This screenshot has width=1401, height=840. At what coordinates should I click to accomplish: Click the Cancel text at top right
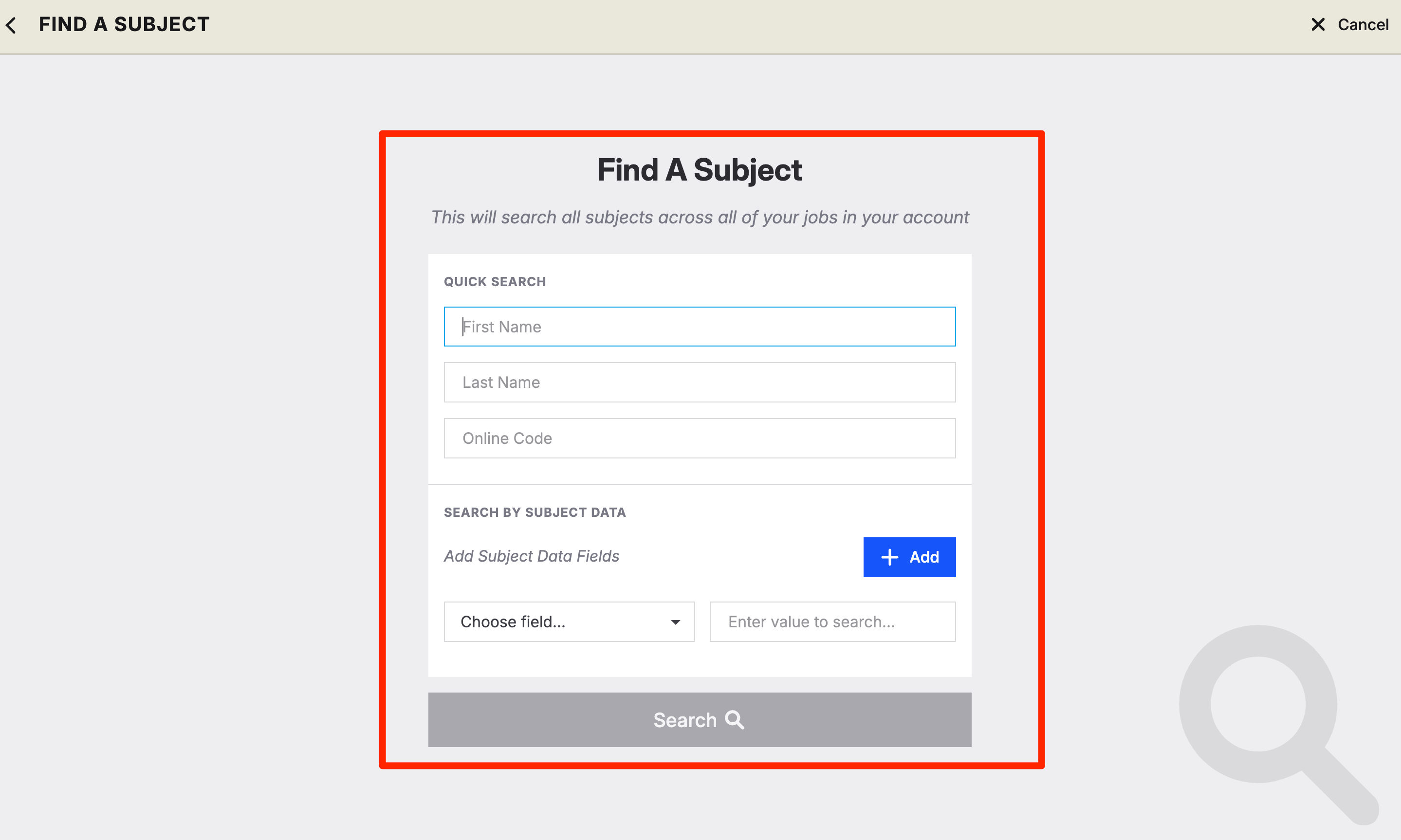[1363, 24]
